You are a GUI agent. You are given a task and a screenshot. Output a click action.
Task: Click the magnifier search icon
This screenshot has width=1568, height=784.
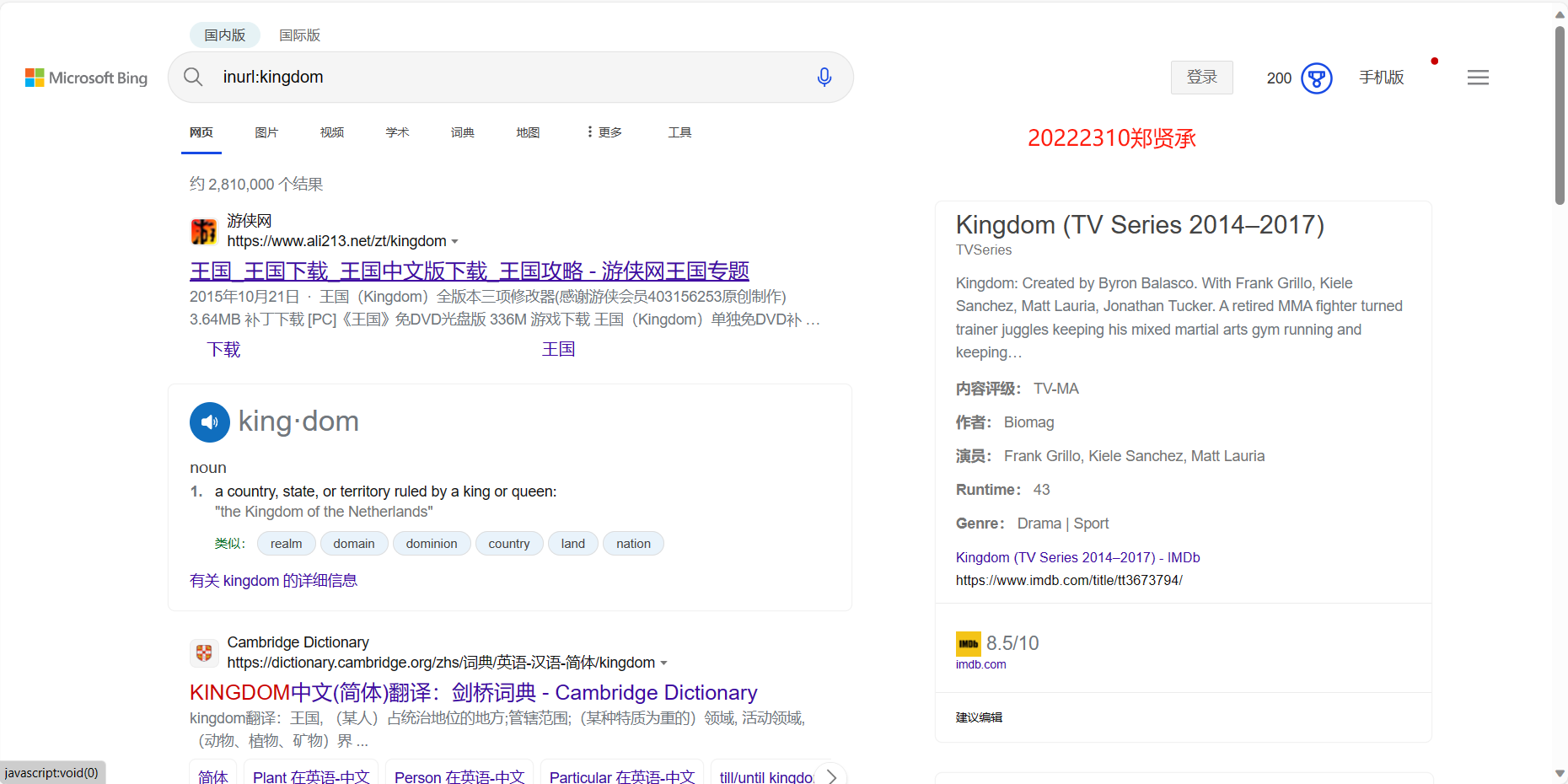193,77
